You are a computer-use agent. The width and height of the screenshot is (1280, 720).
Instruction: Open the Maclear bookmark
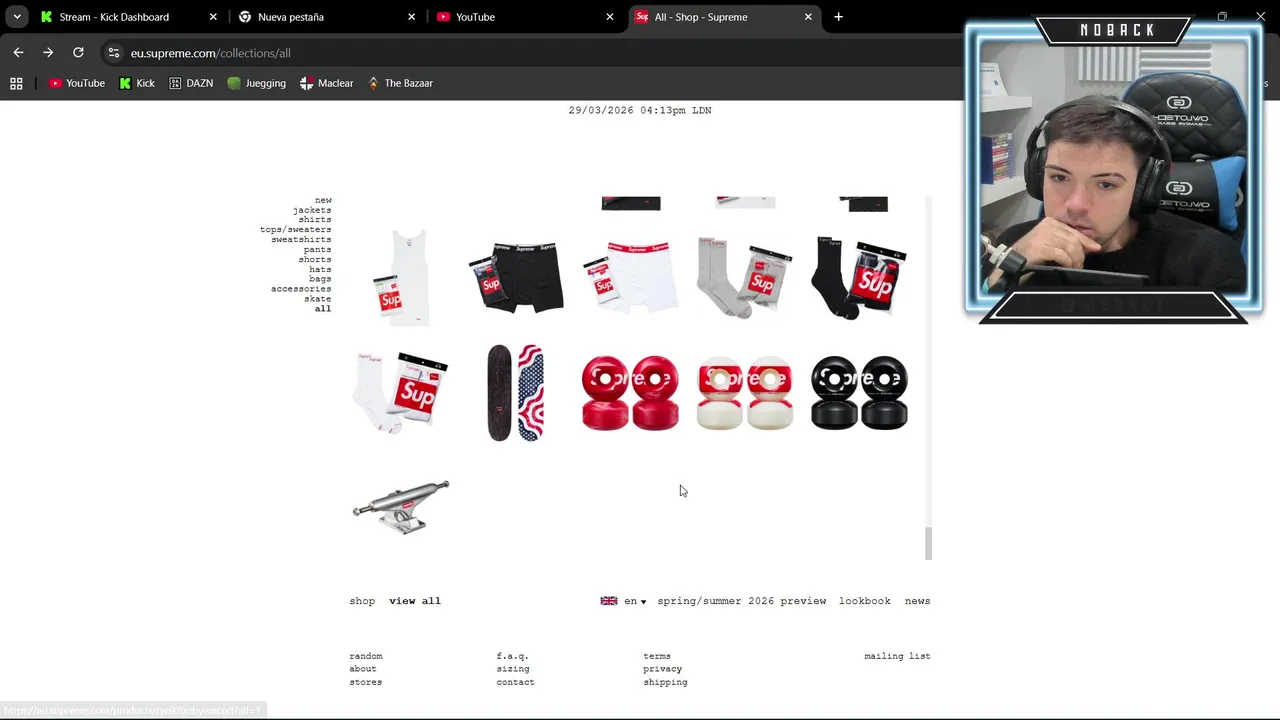(x=327, y=83)
